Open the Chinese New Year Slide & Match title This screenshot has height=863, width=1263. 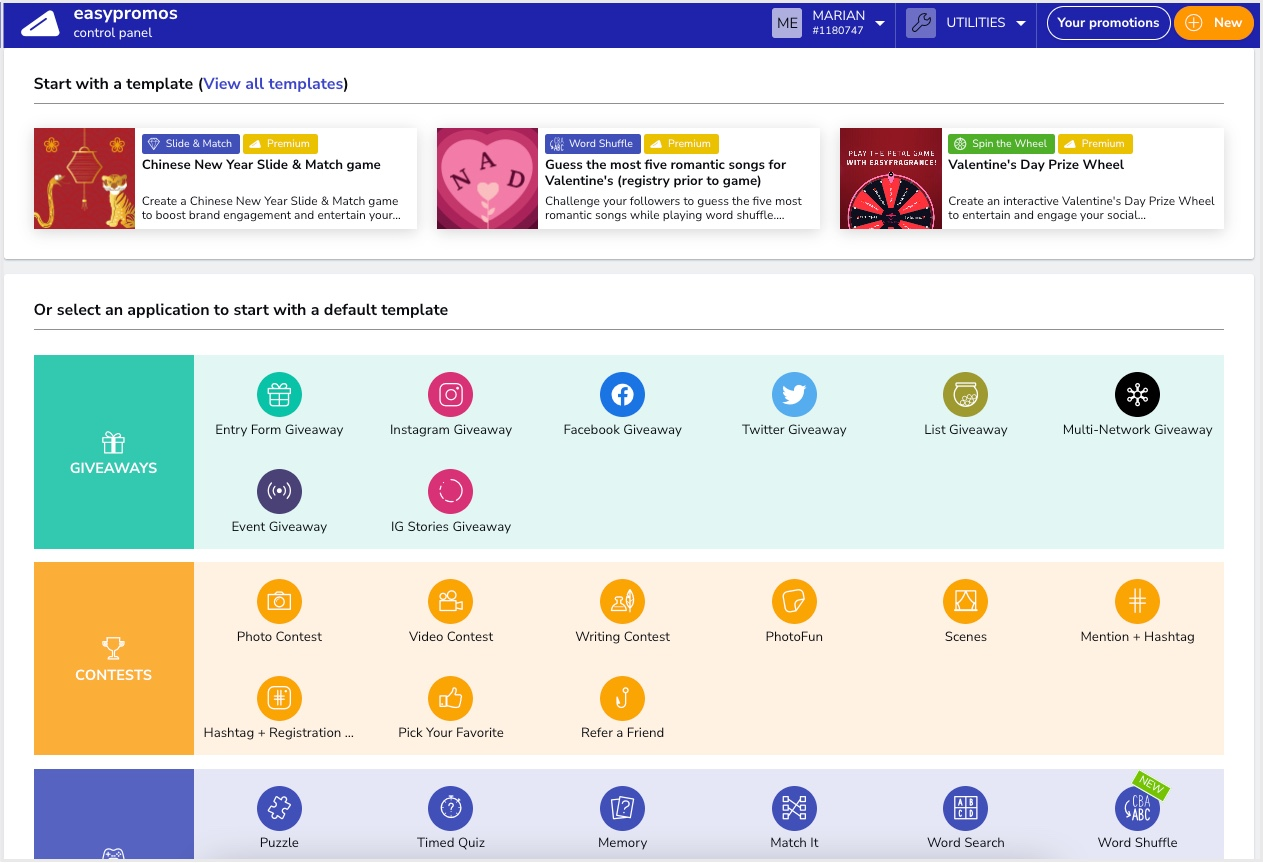[261, 165]
